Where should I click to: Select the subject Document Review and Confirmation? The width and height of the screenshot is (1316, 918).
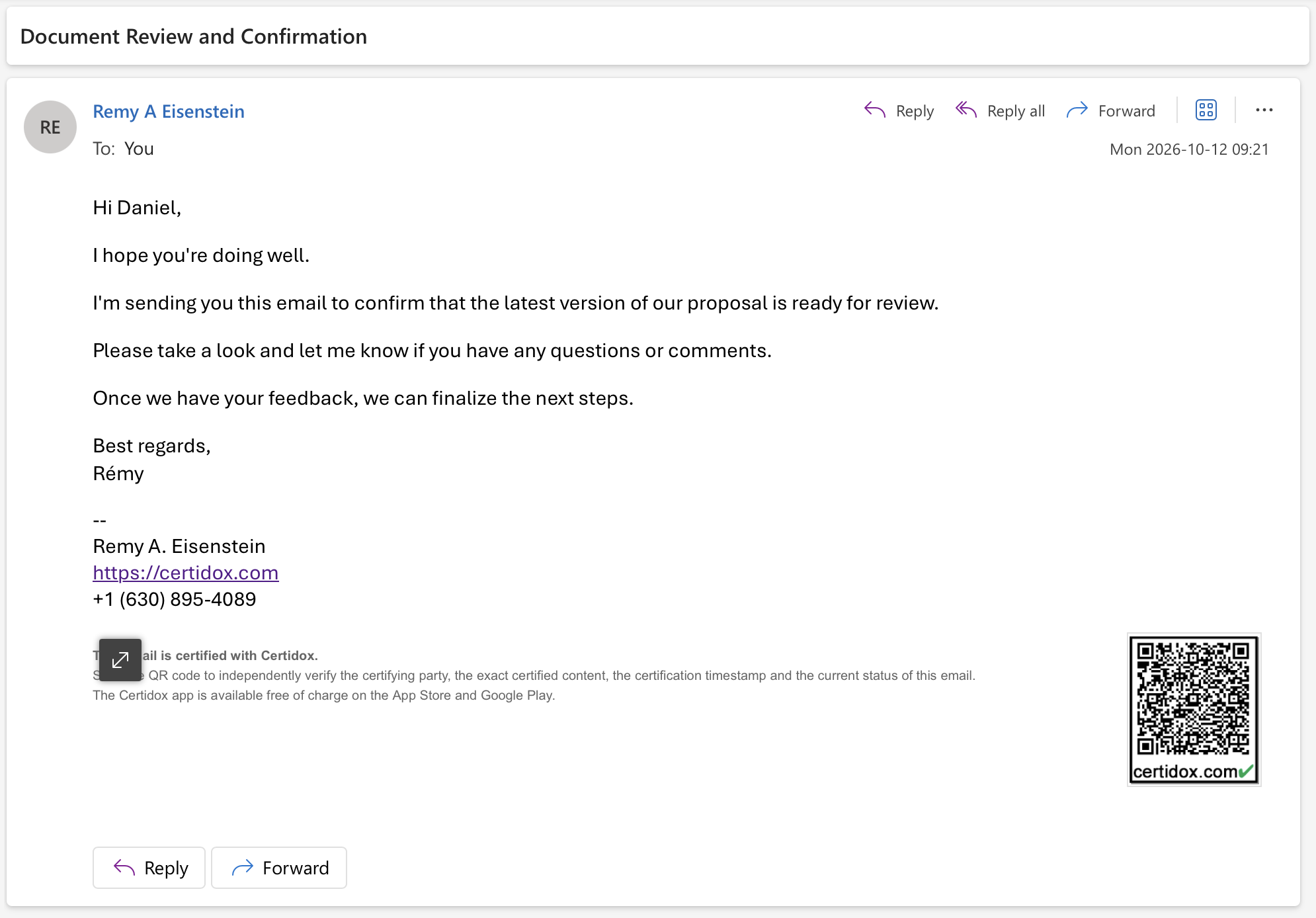tap(194, 36)
